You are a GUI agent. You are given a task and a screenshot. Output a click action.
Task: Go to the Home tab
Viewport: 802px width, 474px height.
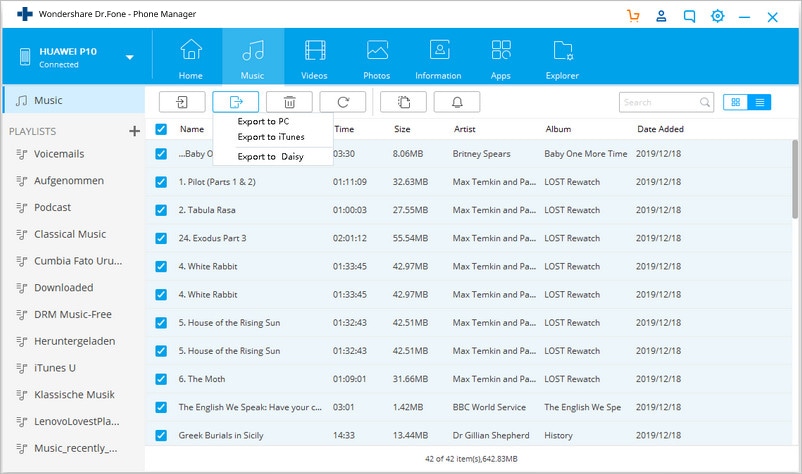tap(191, 58)
